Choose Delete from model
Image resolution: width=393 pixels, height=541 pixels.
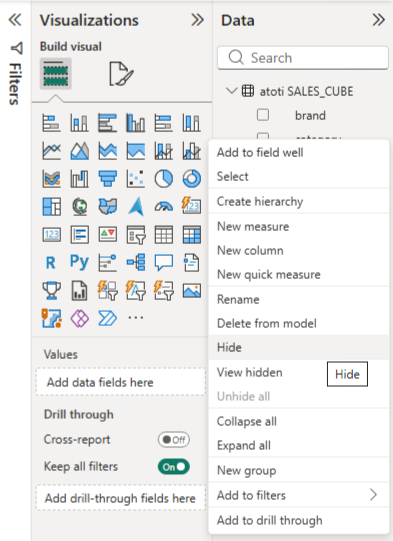[x=299, y=323]
